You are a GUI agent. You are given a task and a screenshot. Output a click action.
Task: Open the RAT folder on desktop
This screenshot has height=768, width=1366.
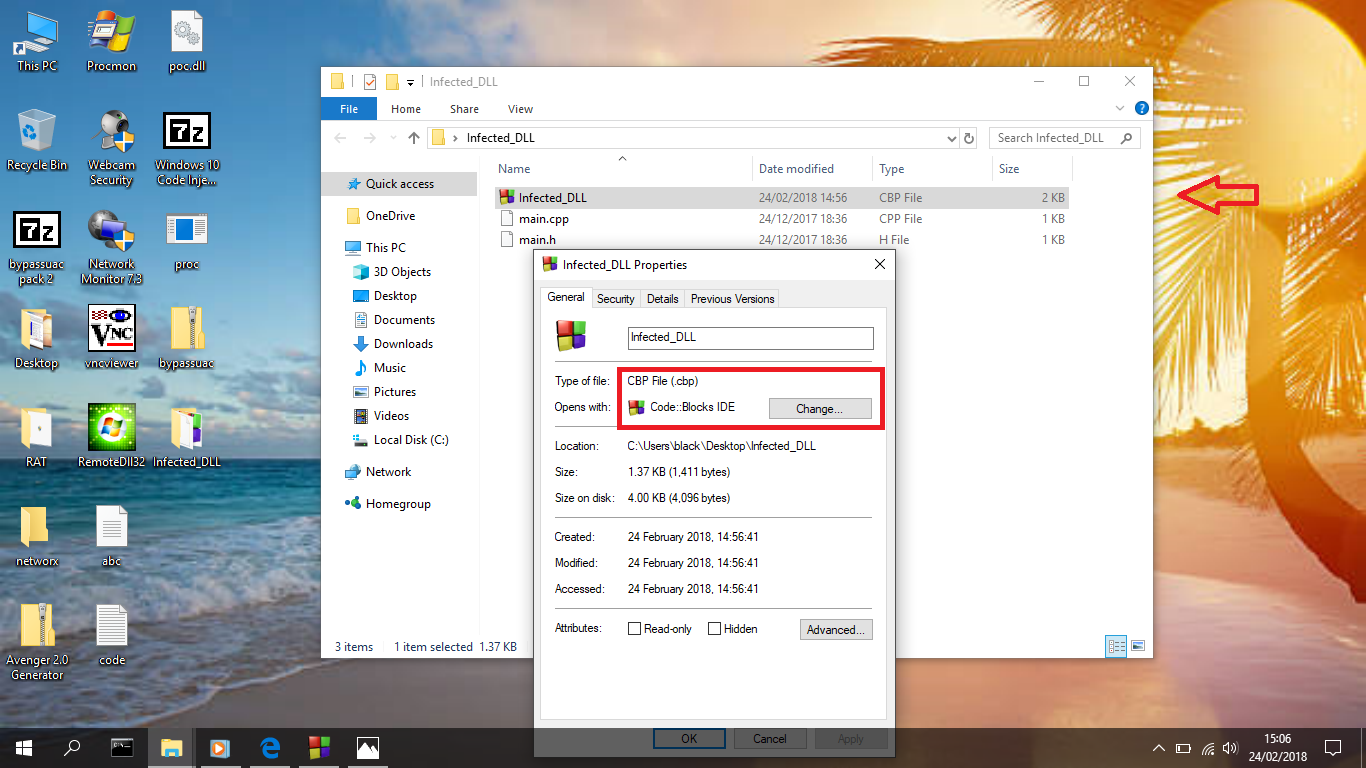pyautogui.click(x=37, y=437)
